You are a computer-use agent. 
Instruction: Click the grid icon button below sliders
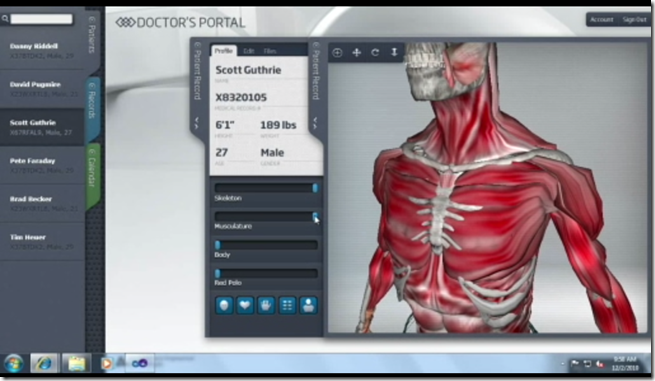coord(287,305)
